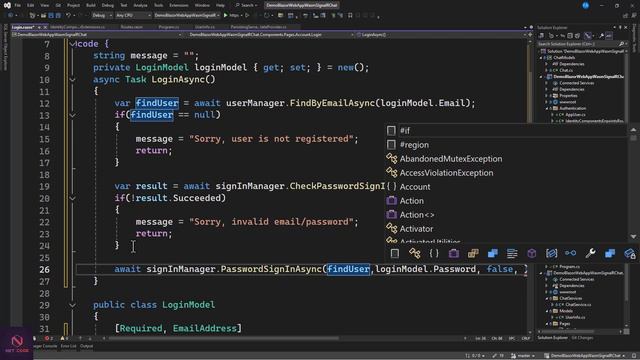Open the Error List tab at bottom
The image size is (640, 360).
(x=68, y=346)
